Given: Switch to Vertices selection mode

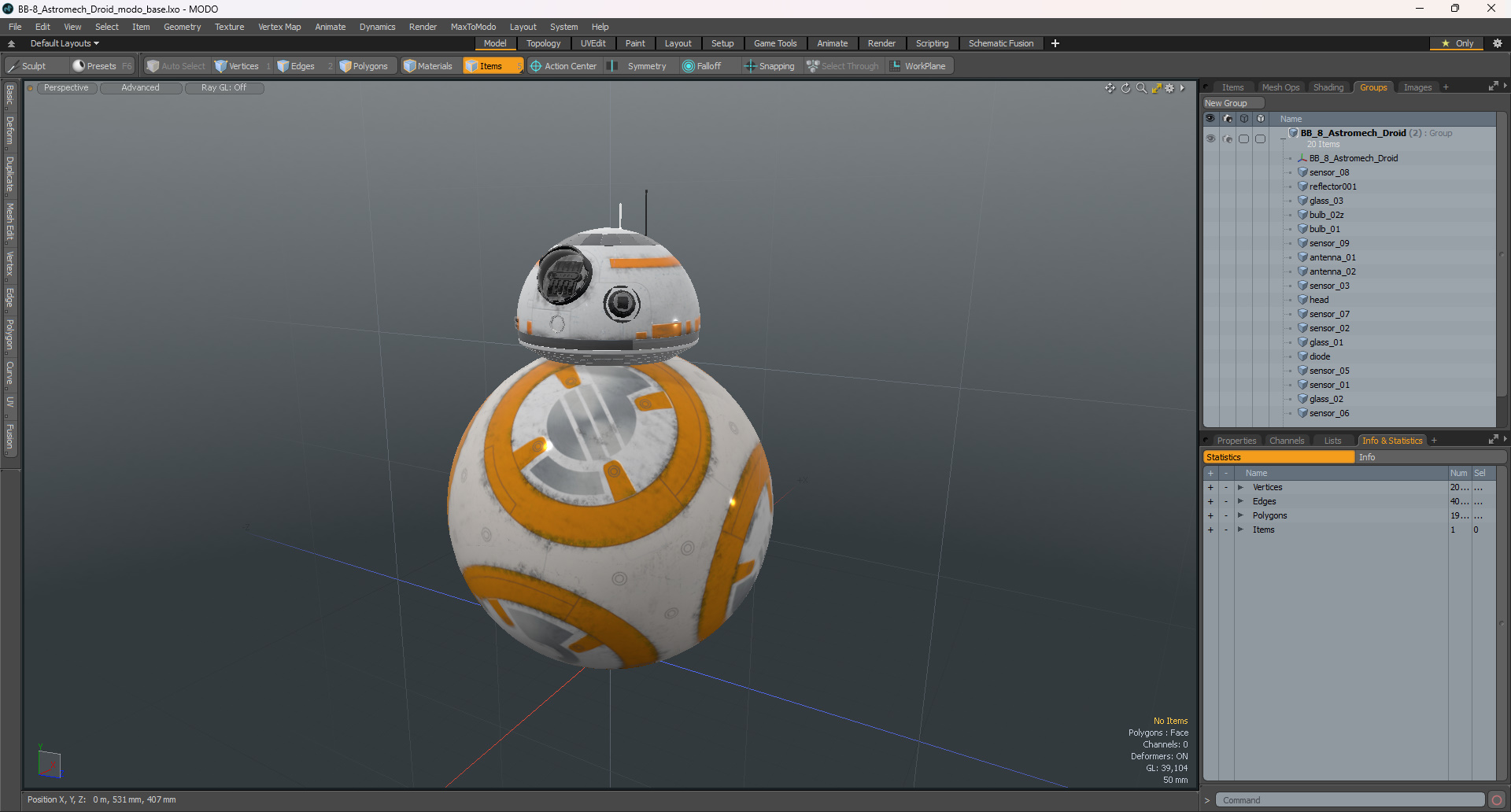Looking at the screenshot, I should coord(242,66).
